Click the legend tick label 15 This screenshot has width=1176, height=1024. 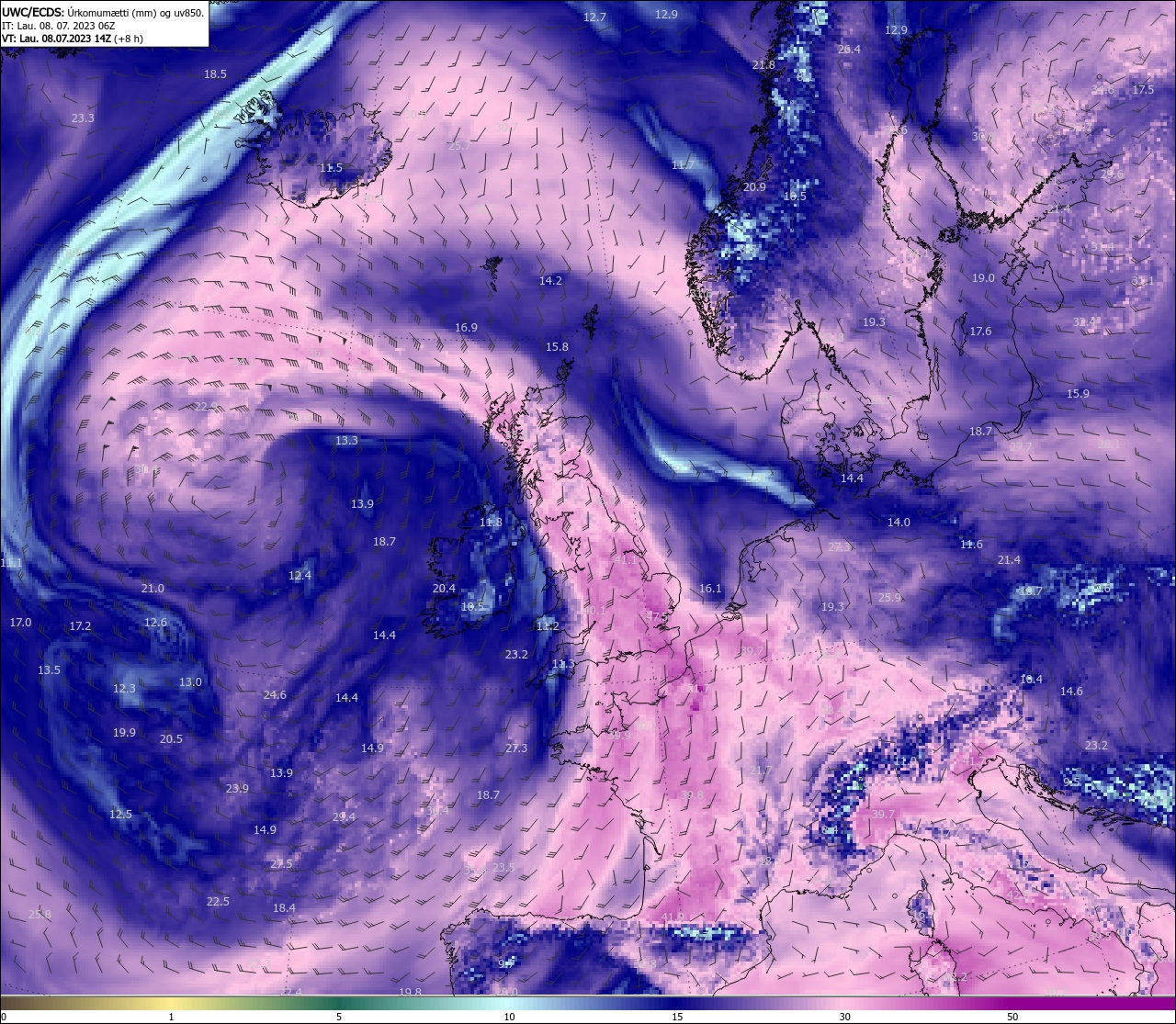[677, 1017]
